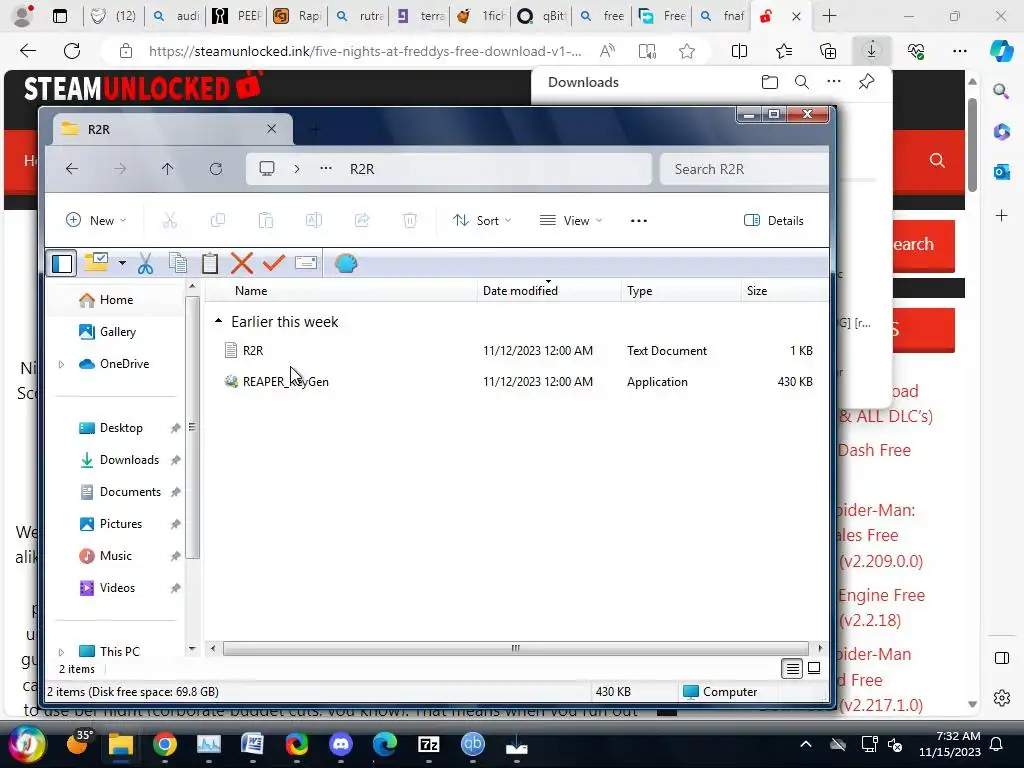Switch to the 1fich browser tab
This screenshot has height=768, width=1024.
coord(481,16)
